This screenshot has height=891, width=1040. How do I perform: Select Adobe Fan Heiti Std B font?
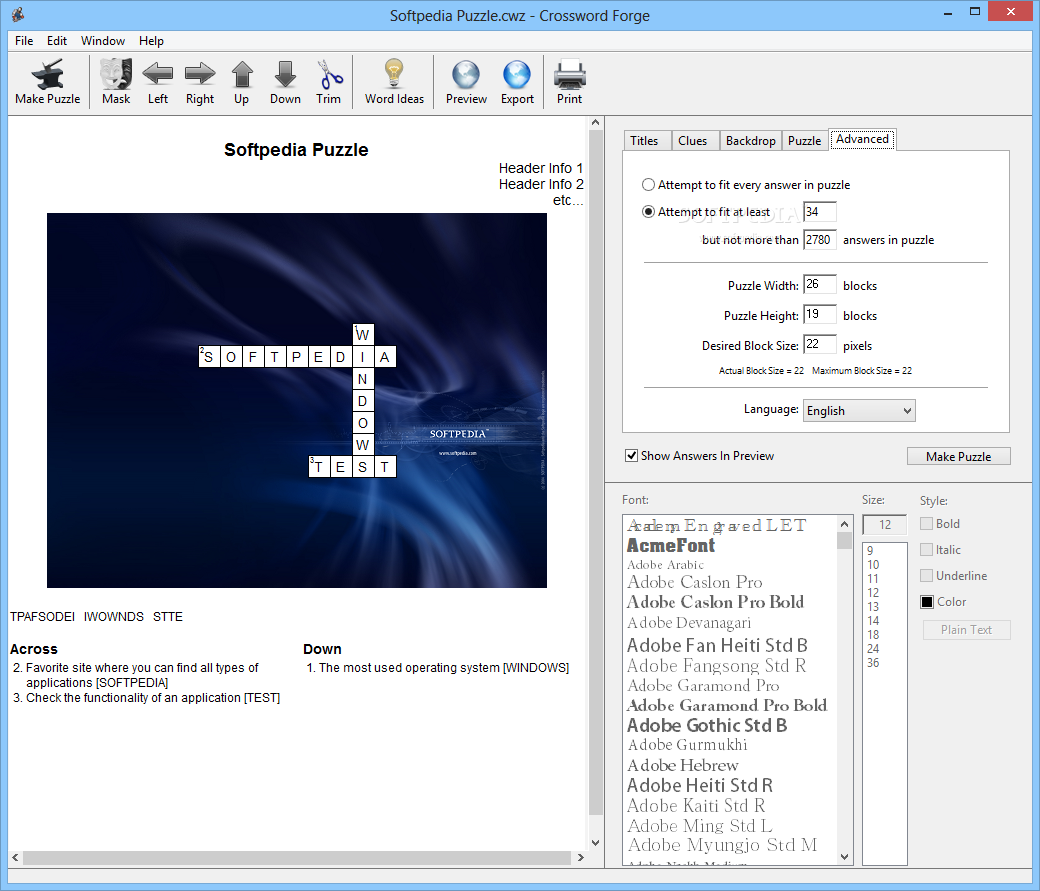[x=717, y=645]
